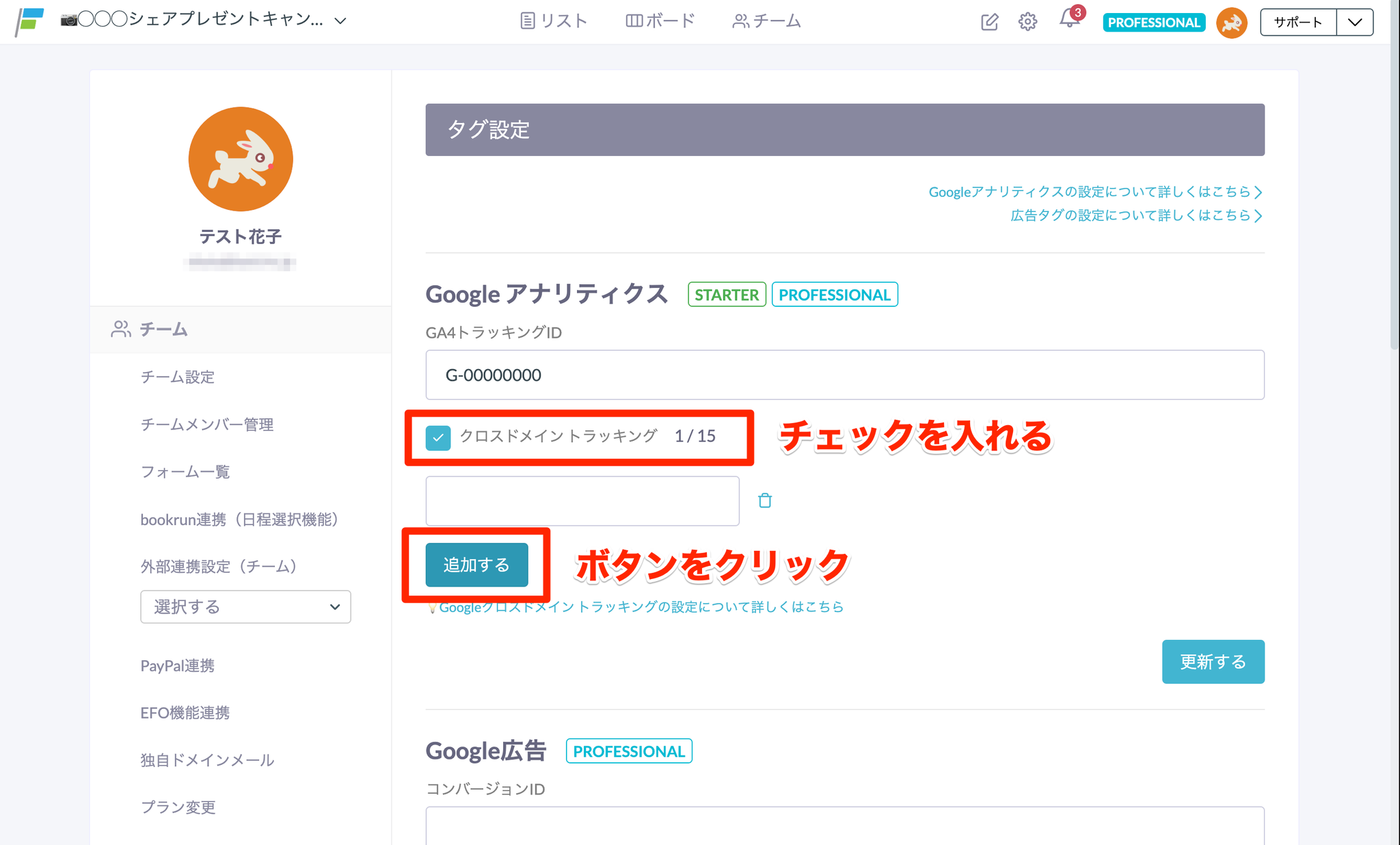Viewport: 1400px width, 845px height.
Task: Switch to the リスト tab
Action: click(x=554, y=21)
